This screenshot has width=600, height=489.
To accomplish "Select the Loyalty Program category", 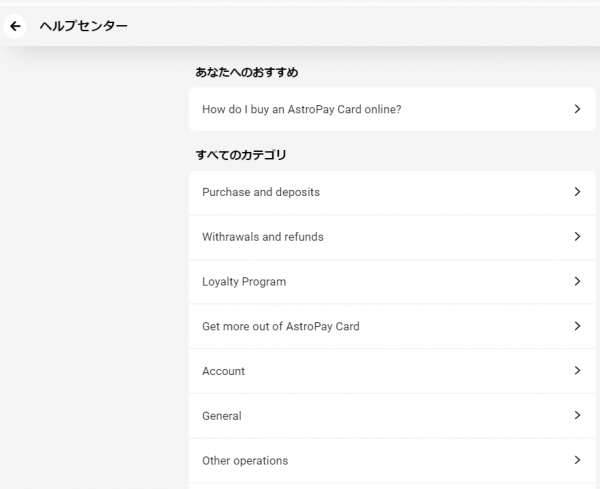I will coord(392,282).
